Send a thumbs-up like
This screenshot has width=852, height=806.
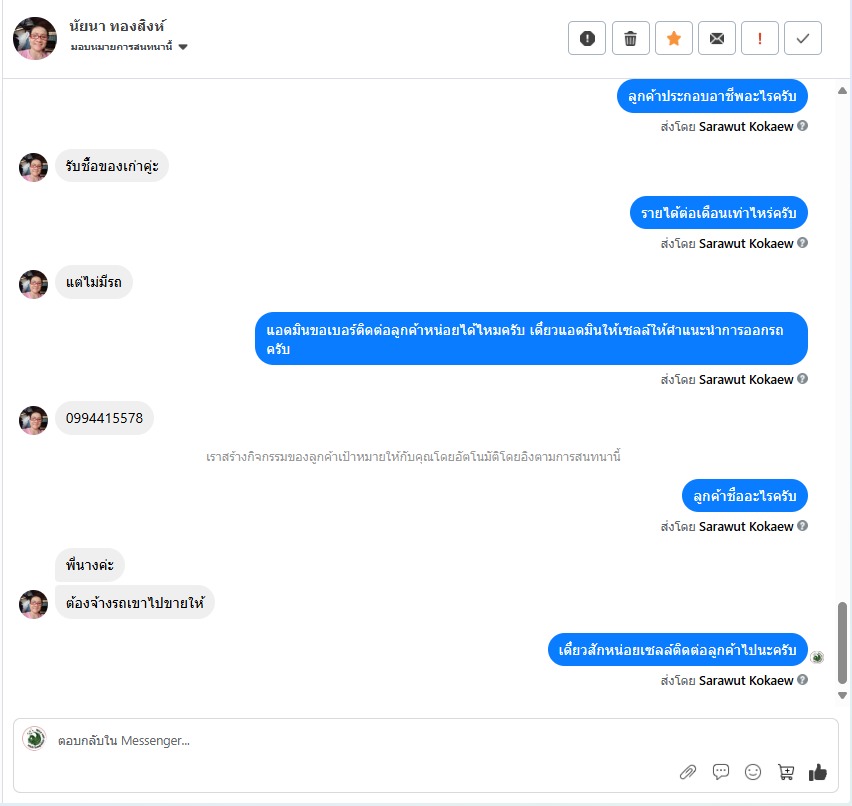coord(817,772)
